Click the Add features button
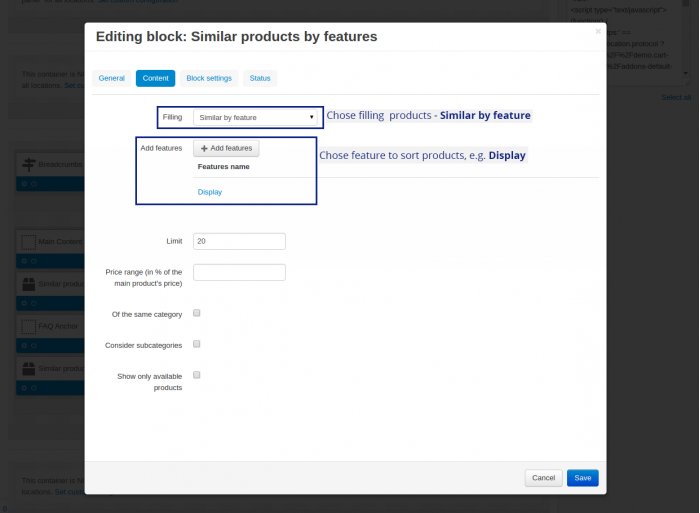This screenshot has height=513, width=700. [x=226, y=148]
